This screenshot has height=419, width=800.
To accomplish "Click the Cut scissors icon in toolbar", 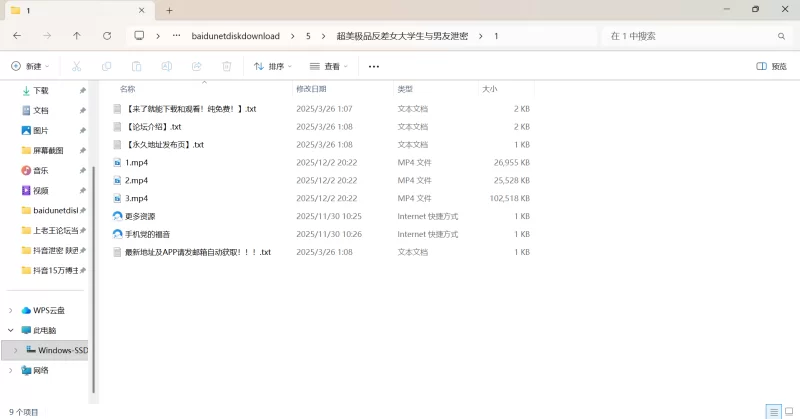I will (x=76, y=67).
